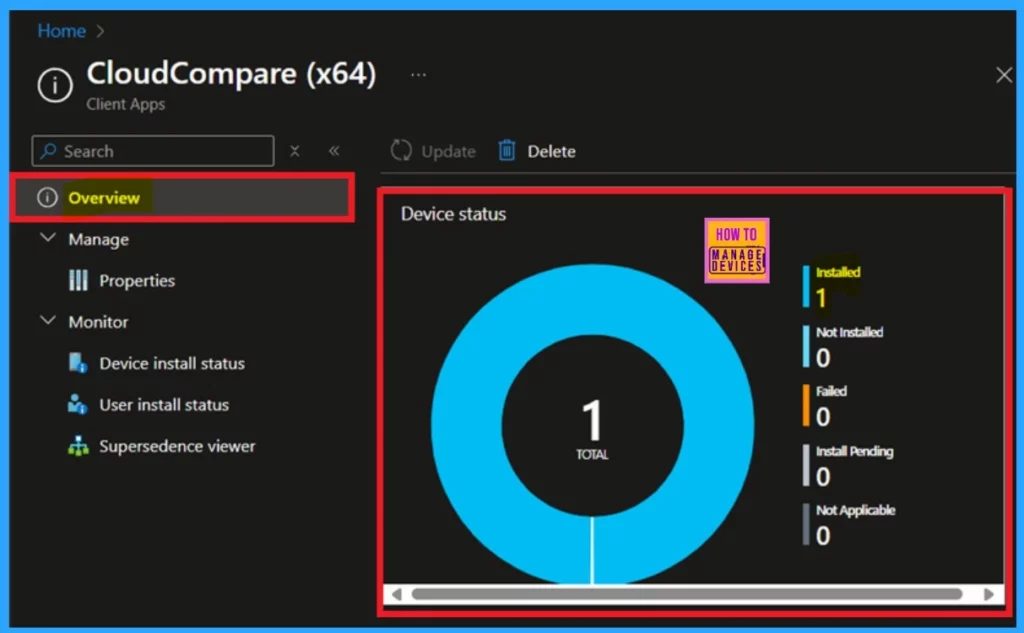Click the horizontal scrollbar left arrow

(x=396, y=594)
